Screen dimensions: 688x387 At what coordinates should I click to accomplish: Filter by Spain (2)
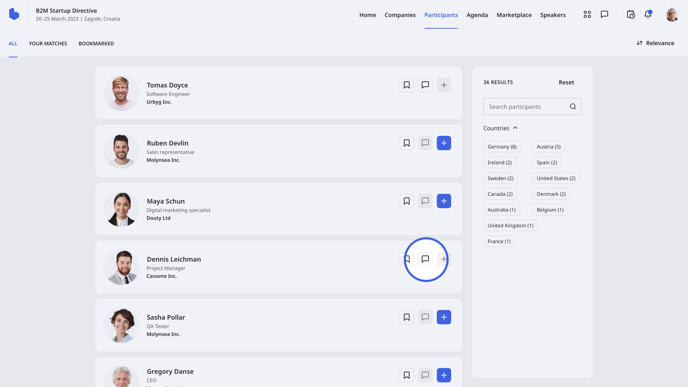546,162
